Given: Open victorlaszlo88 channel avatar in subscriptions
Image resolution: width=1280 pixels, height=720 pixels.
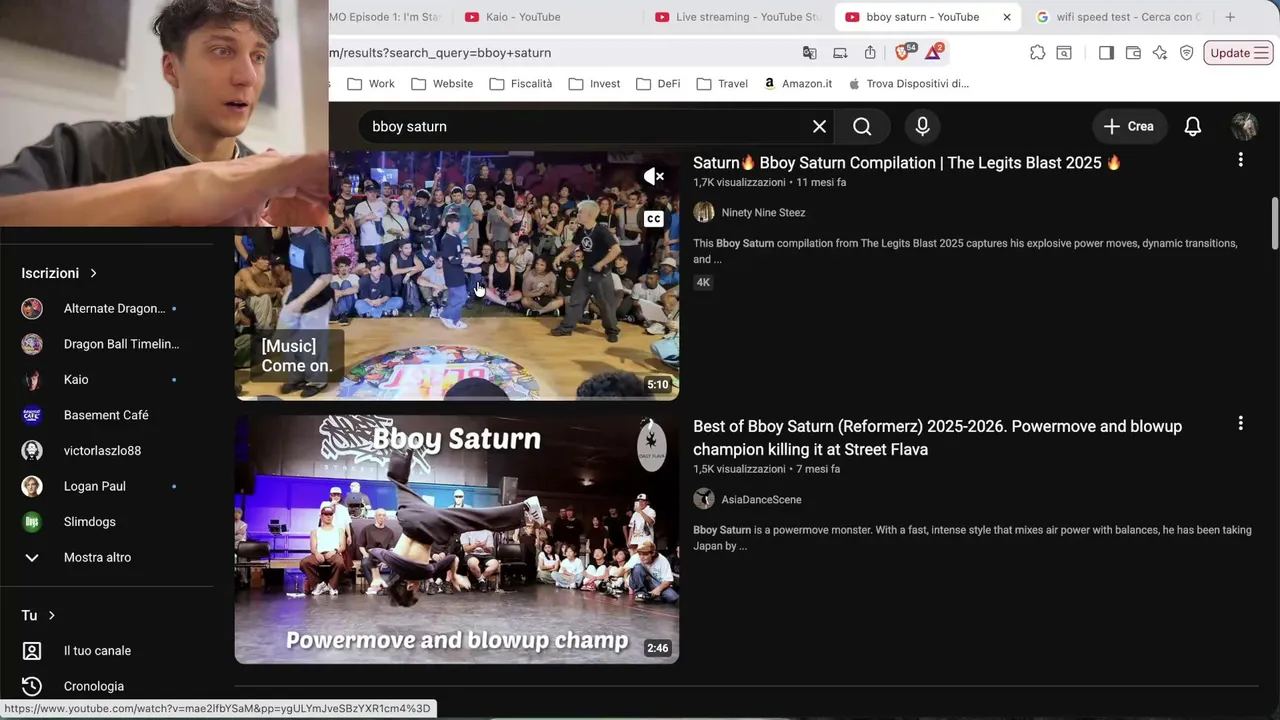Looking at the screenshot, I should pos(32,451).
